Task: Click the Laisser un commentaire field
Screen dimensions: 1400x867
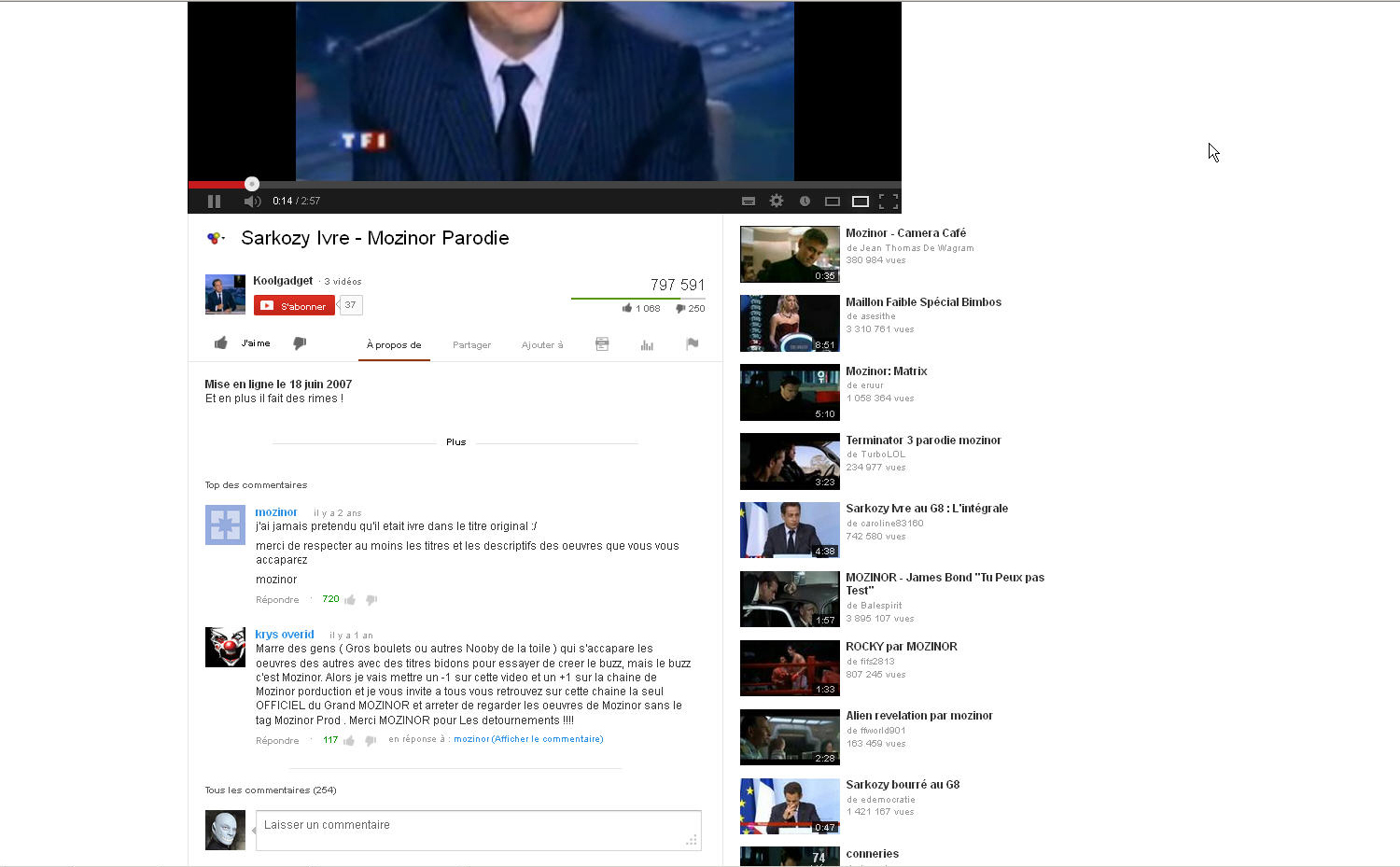Action: (478, 830)
